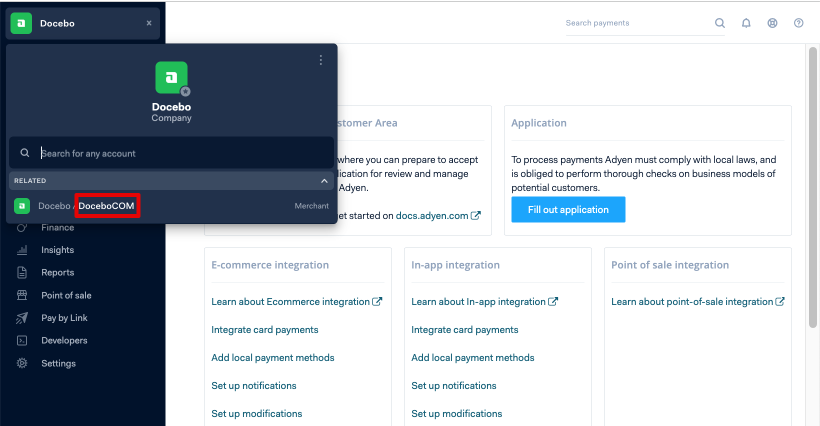The image size is (820, 426).
Task: Click the search magnifier icon in top bar
Action: [x=720, y=23]
